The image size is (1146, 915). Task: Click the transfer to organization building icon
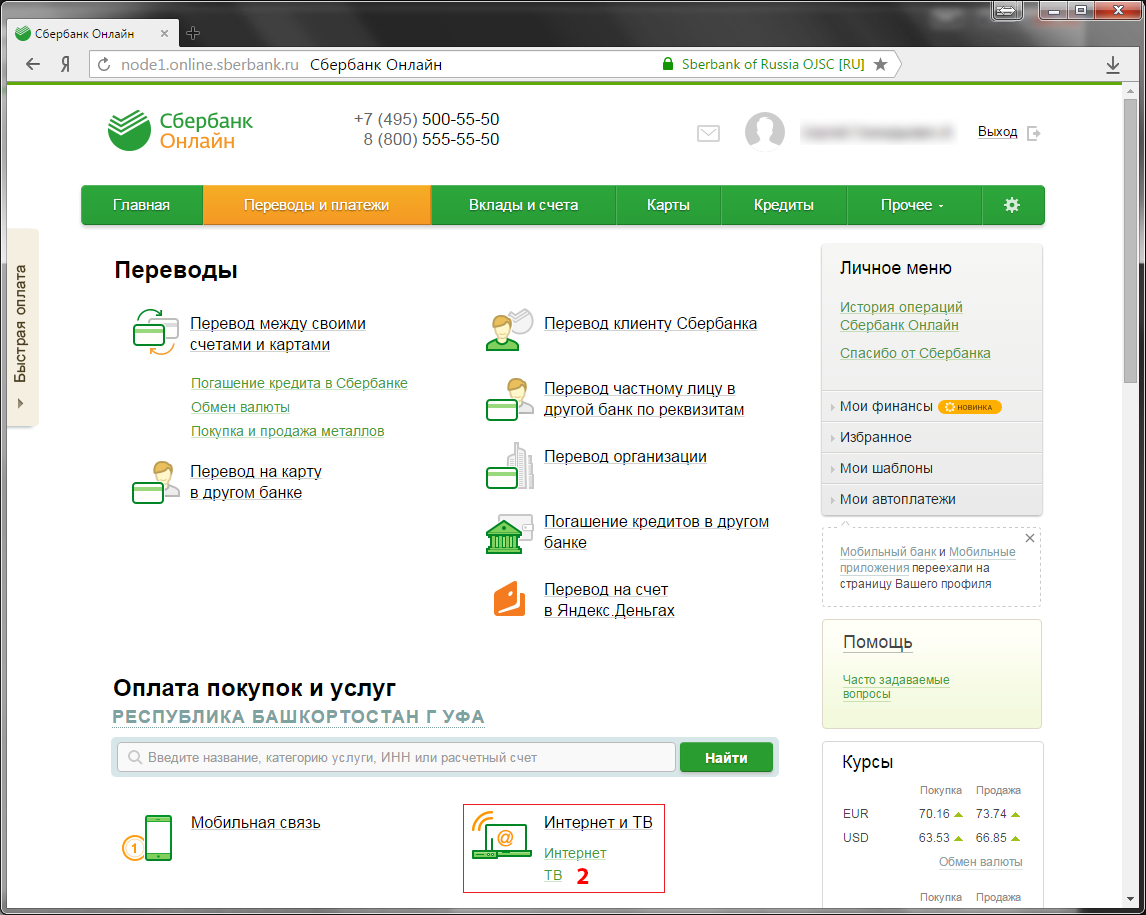pos(509,466)
